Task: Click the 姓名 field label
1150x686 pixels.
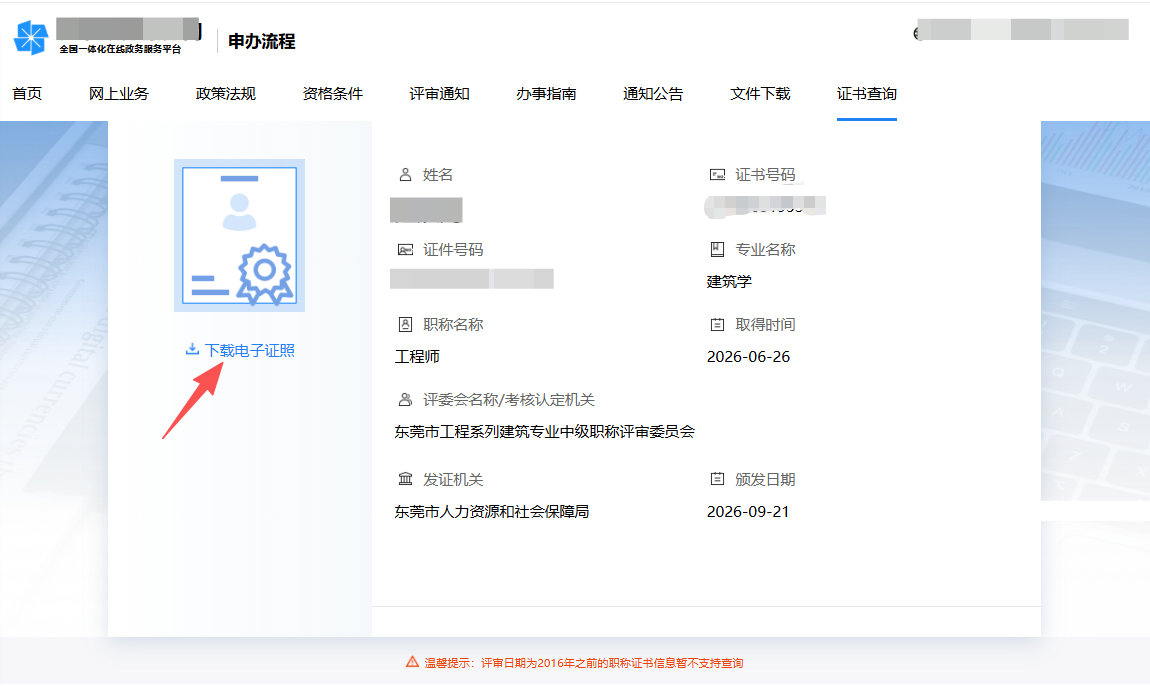Action: pos(438,175)
